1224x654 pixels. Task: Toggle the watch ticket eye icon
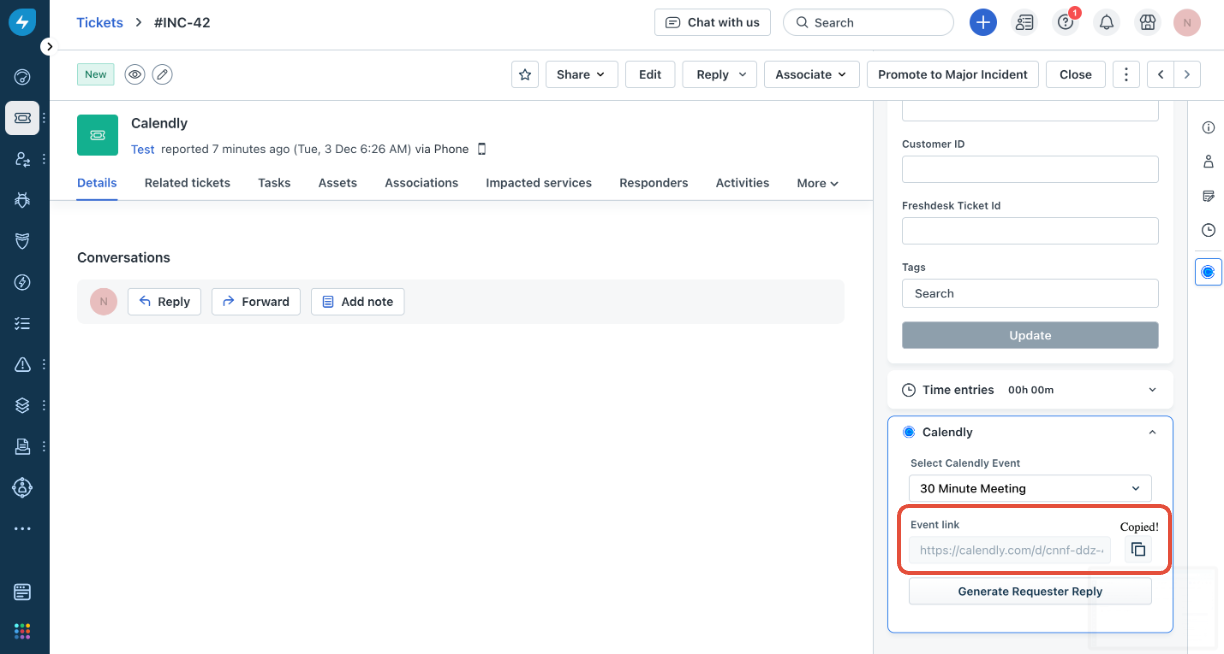[135, 74]
